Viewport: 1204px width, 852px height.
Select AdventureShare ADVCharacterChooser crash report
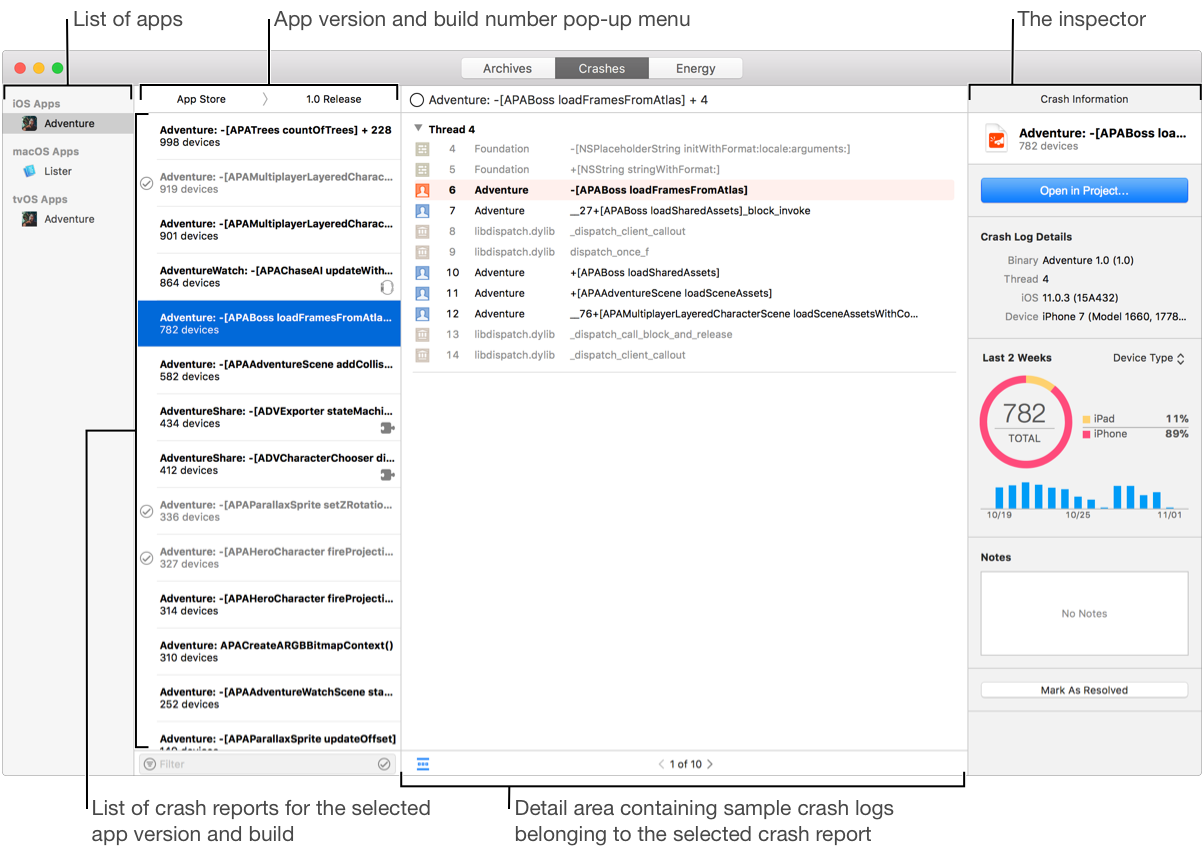click(x=269, y=464)
